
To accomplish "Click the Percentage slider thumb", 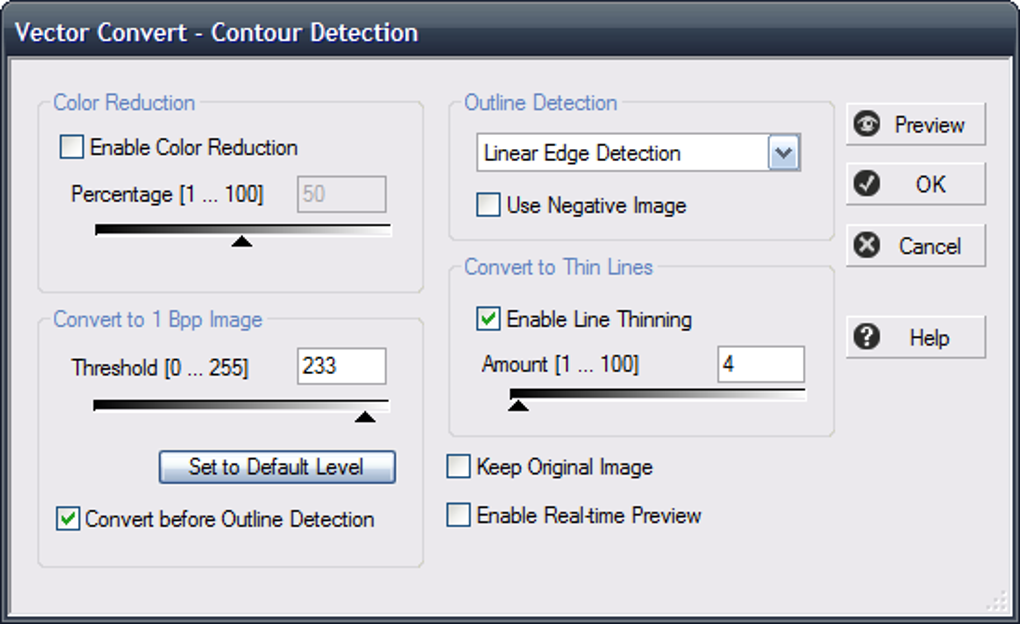I will coord(241,241).
